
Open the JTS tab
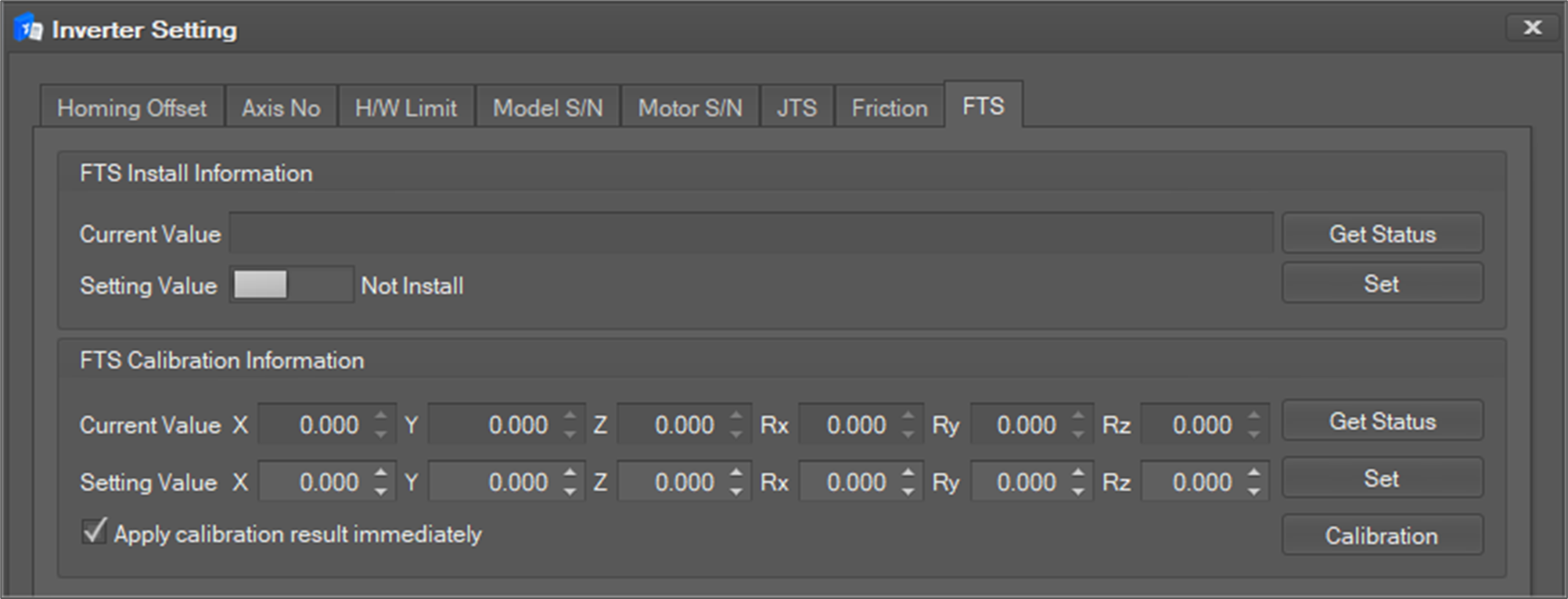click(796, 108)
